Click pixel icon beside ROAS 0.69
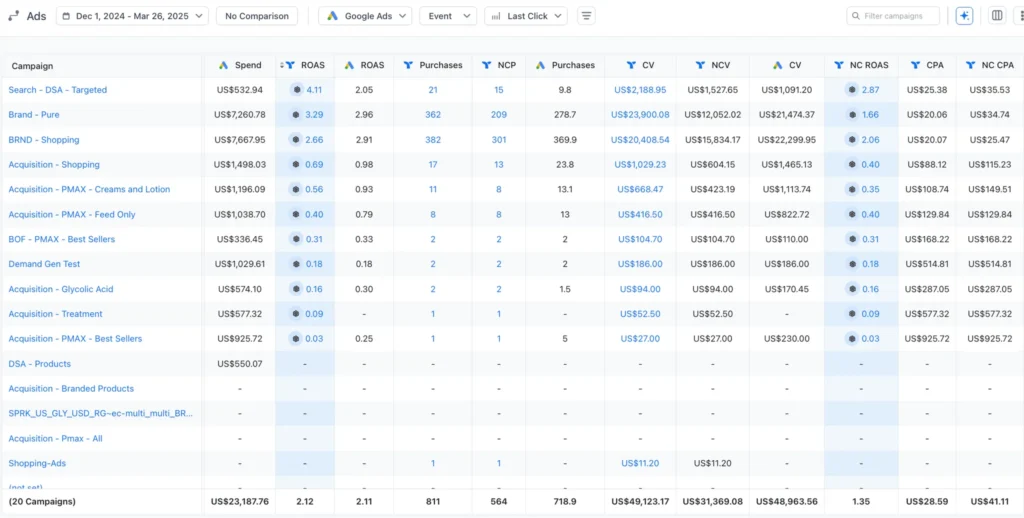 (x=296, y=165)
